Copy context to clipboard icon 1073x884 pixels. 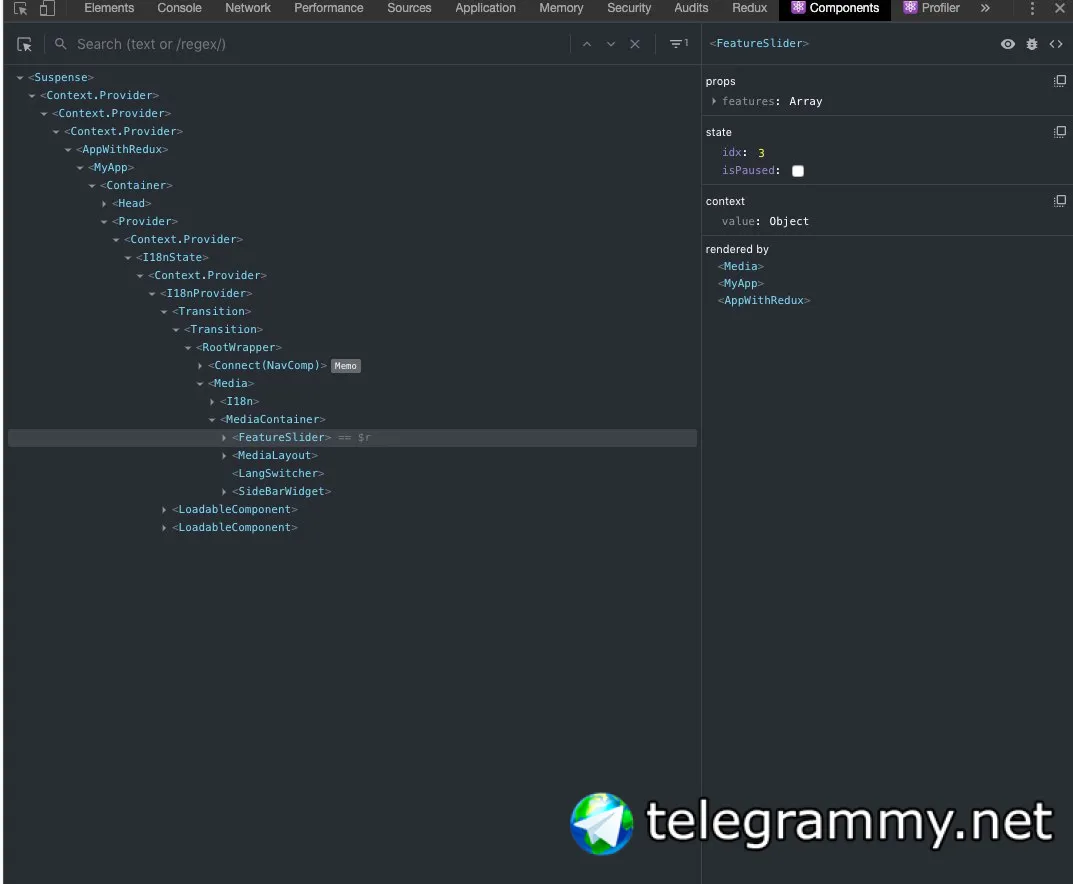click(1059, 200)
